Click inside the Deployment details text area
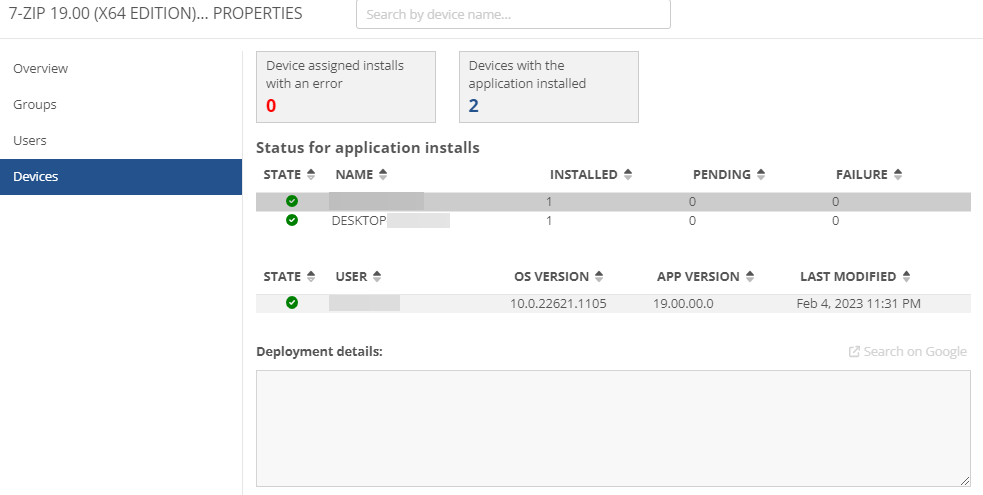 (613, 429)
